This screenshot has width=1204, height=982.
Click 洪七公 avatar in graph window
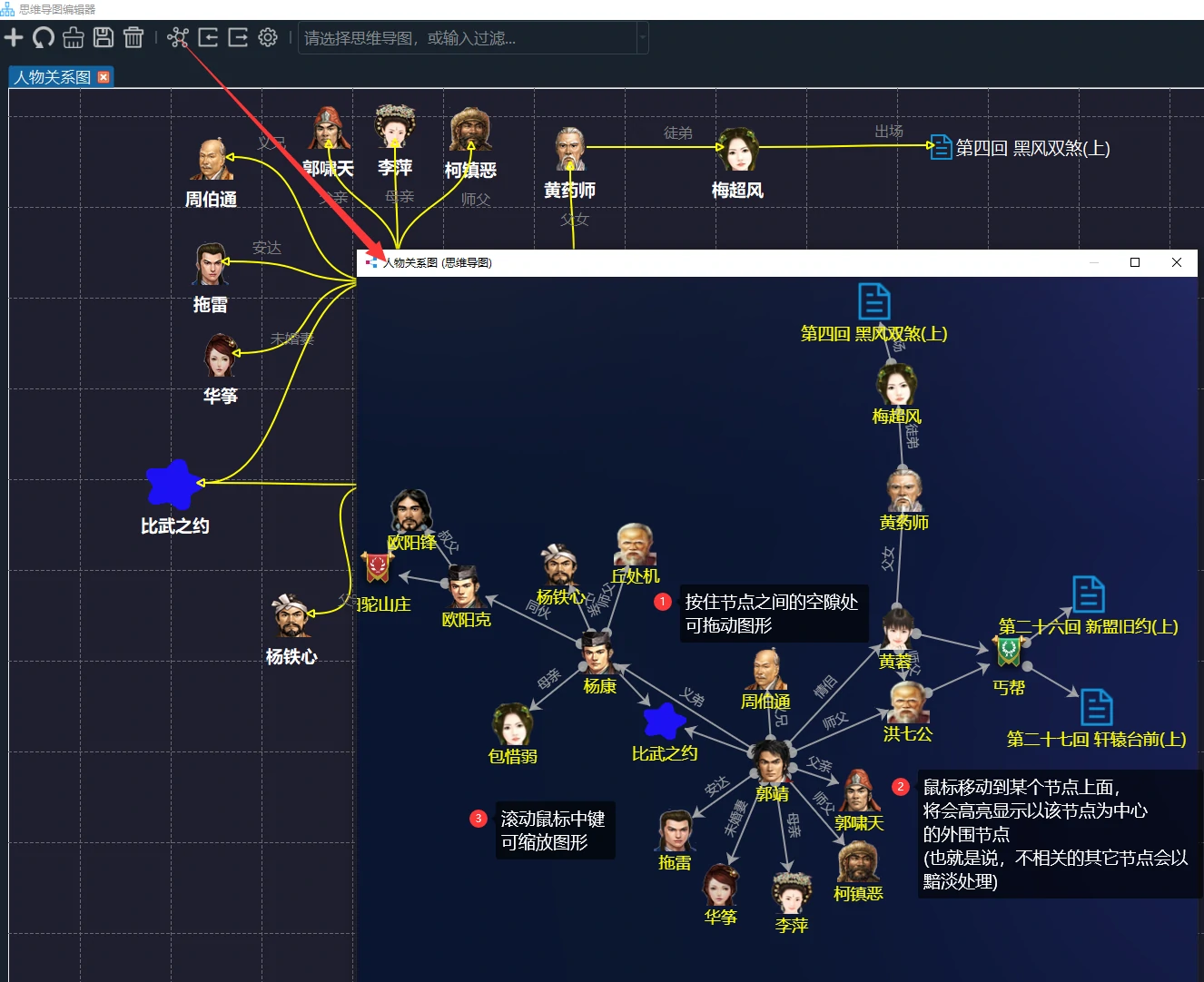(907, 702)
